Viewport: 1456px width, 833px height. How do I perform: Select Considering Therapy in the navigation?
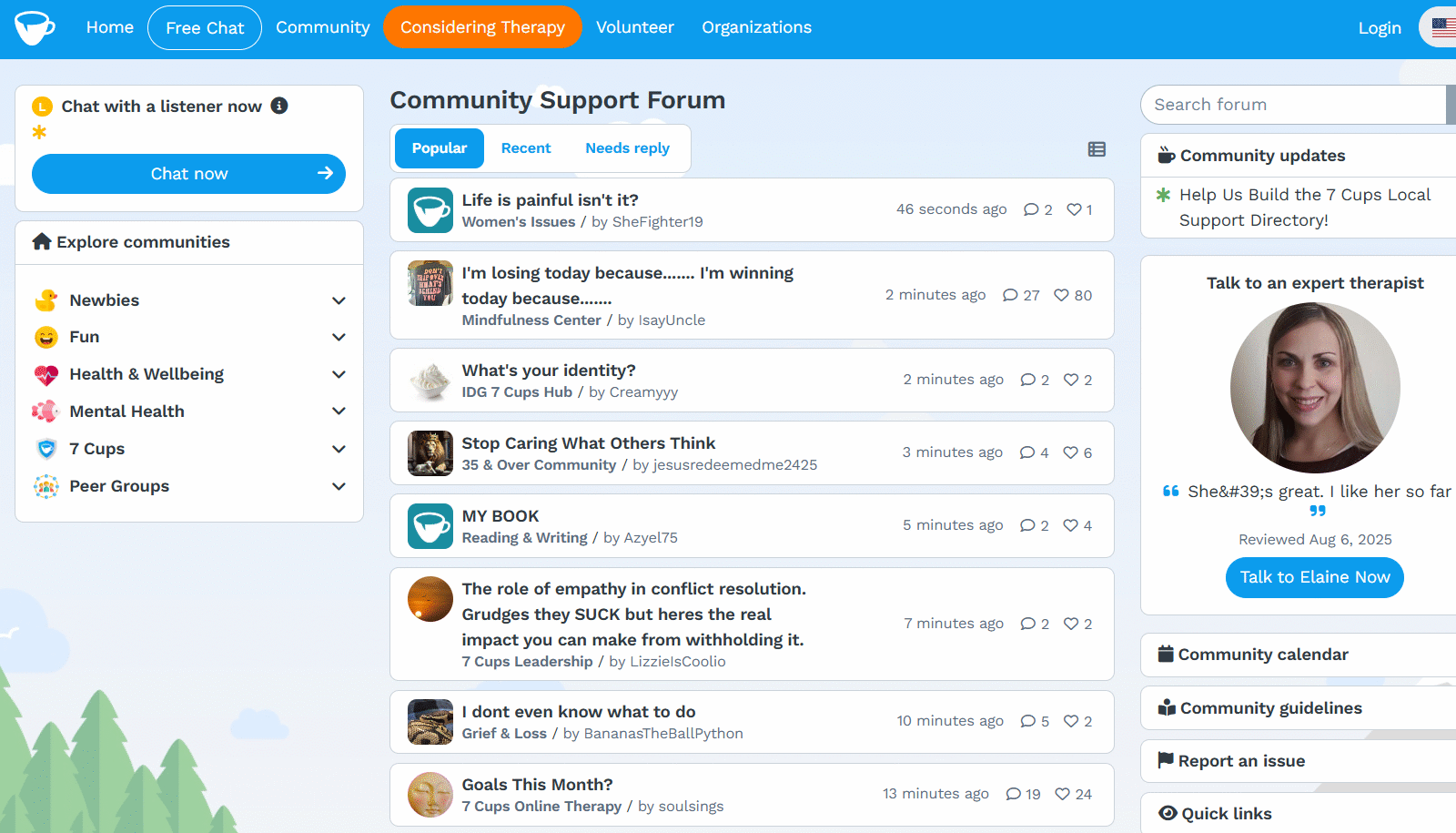(482, 27)
